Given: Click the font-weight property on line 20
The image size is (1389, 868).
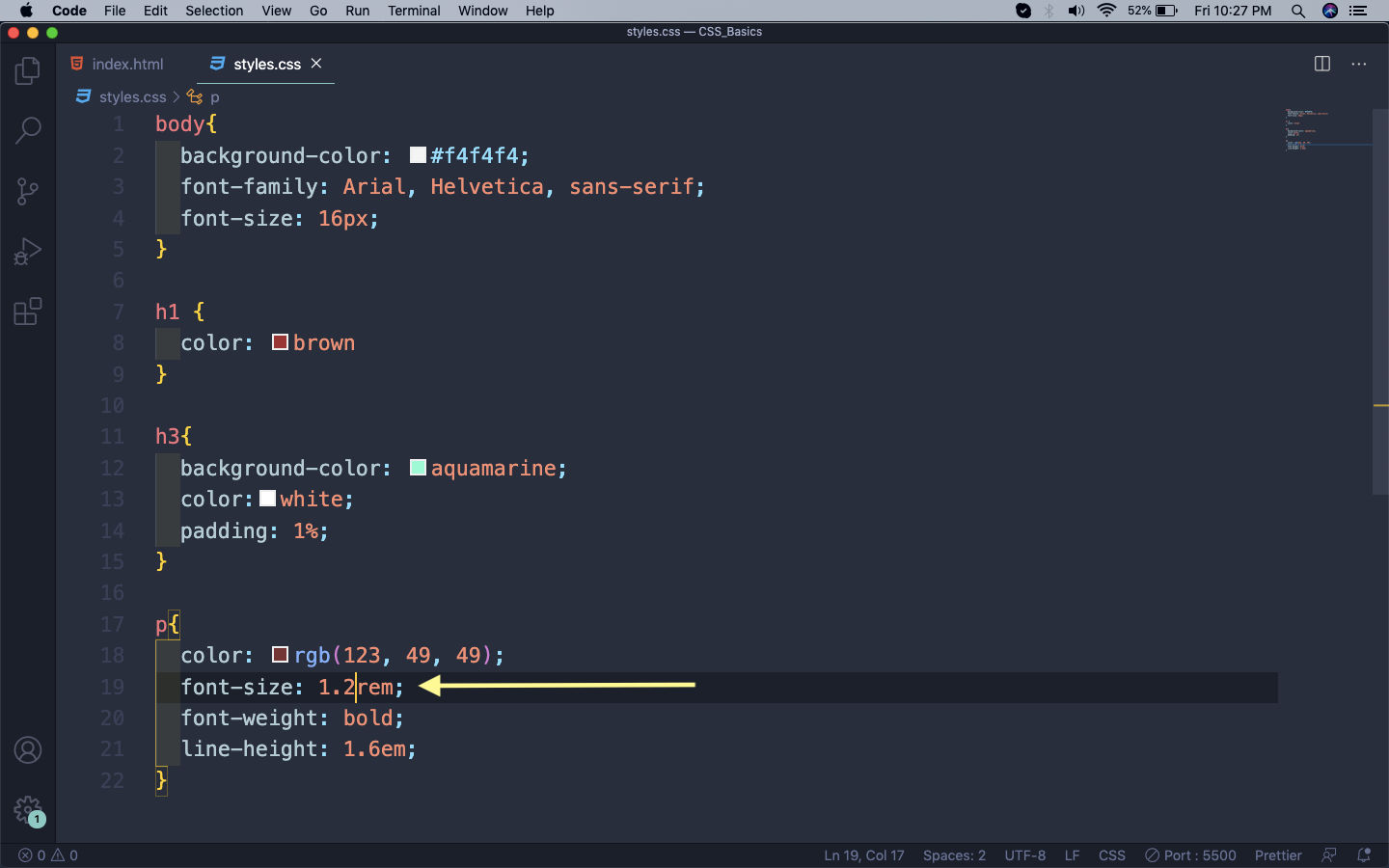Looking at the screenshot, I should 249,718.
